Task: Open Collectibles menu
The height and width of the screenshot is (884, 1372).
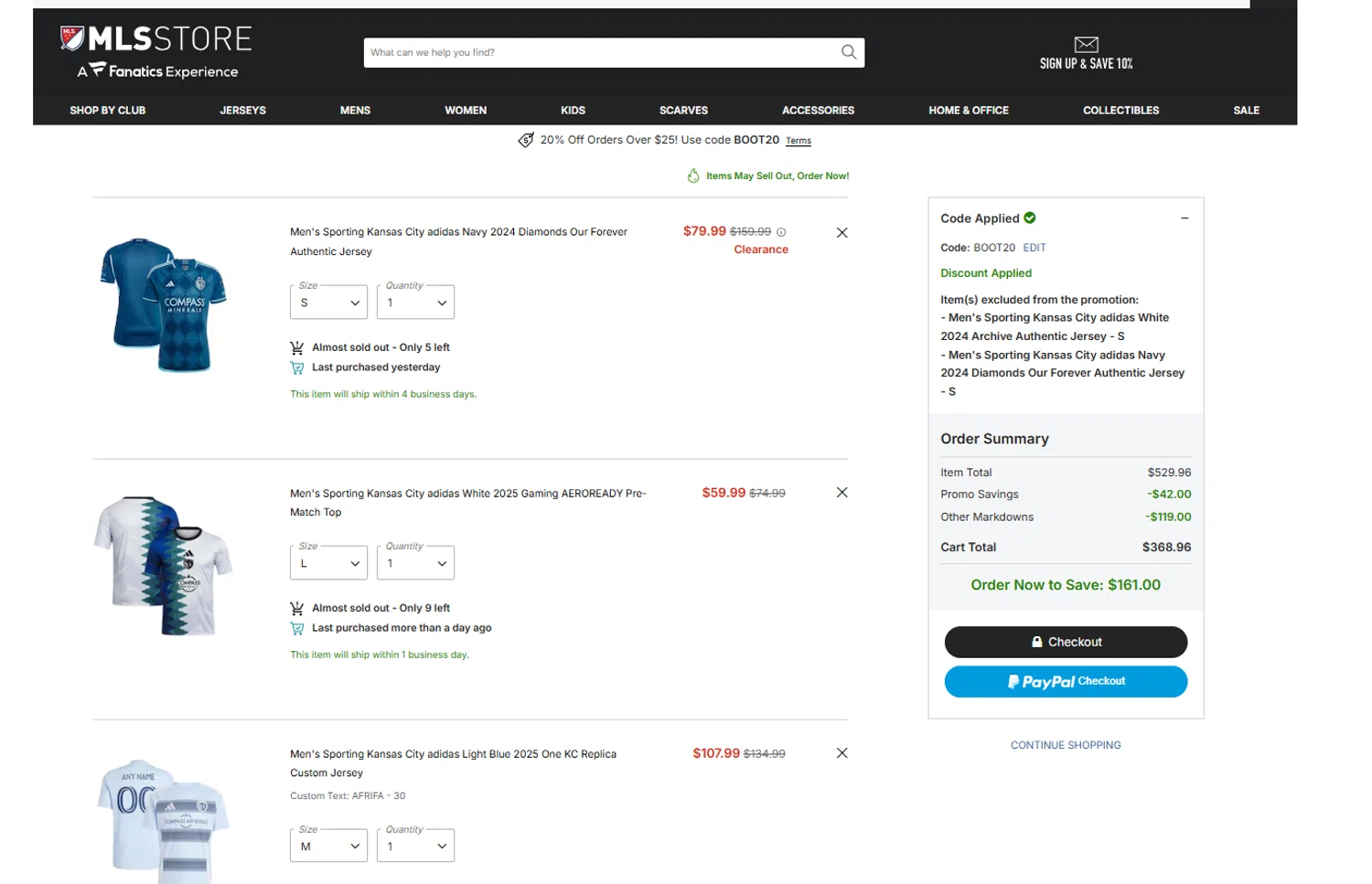Action: click(x=1120, y=111)
